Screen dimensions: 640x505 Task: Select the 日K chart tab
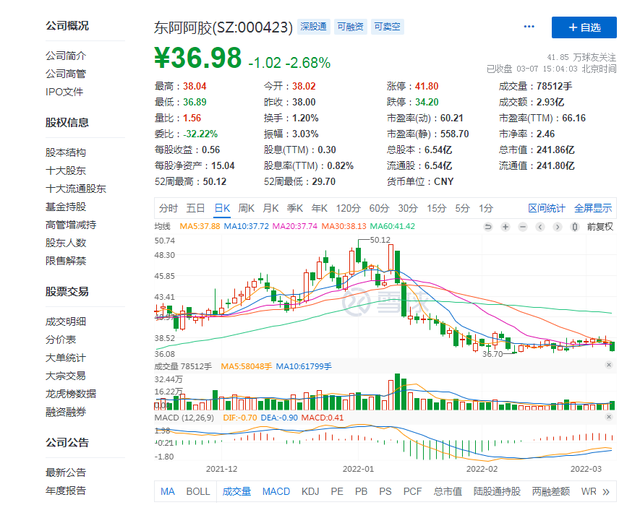click(222, 209)
